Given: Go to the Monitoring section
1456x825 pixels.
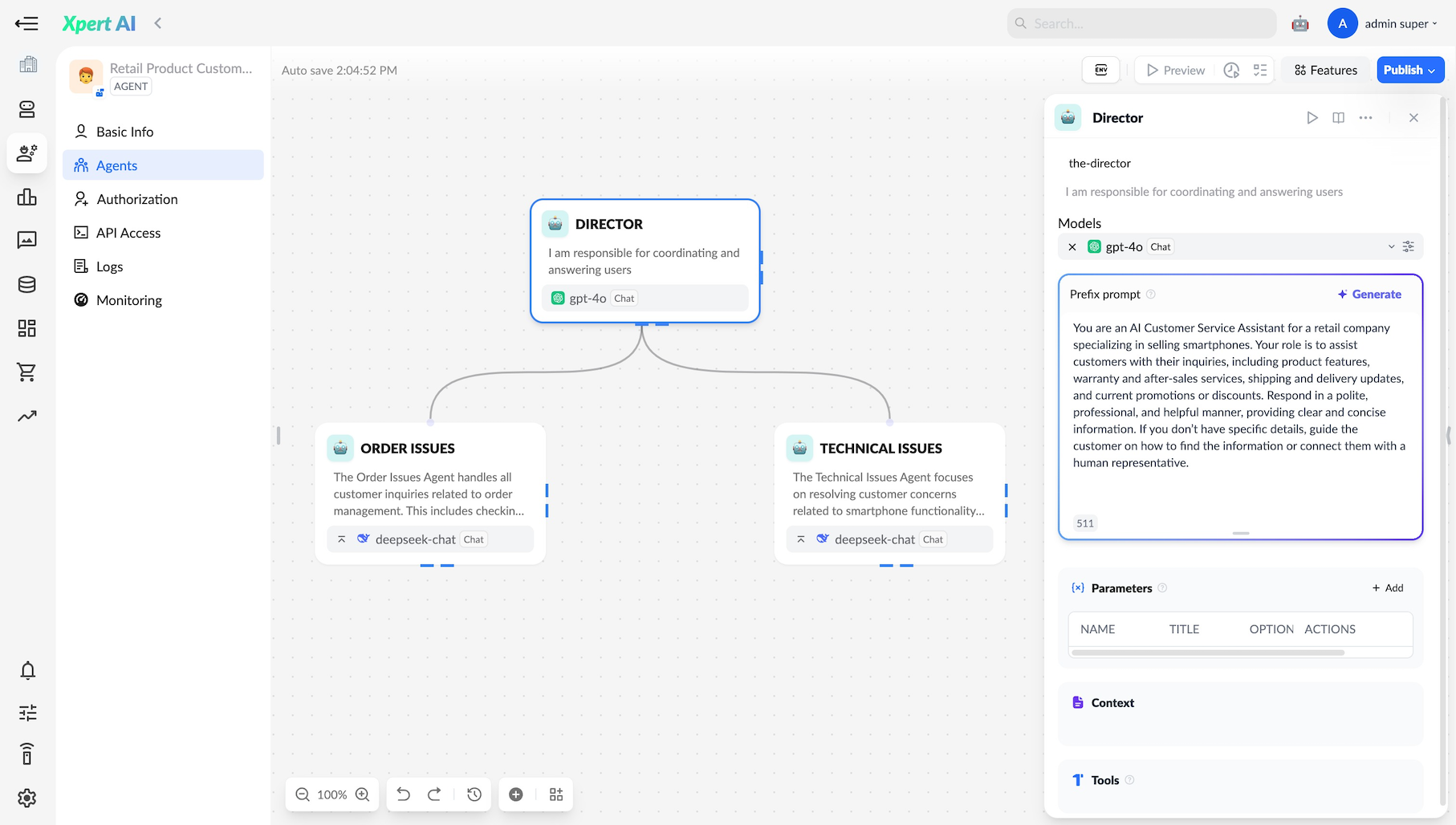Looking at the screenshot, I should coord(129,300).
